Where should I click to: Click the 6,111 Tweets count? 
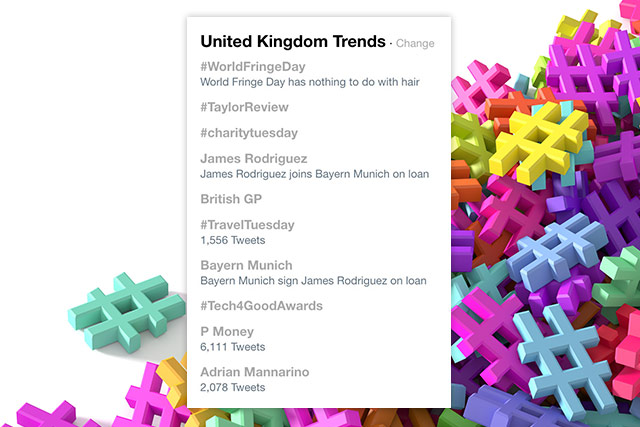tap(232, 347)
